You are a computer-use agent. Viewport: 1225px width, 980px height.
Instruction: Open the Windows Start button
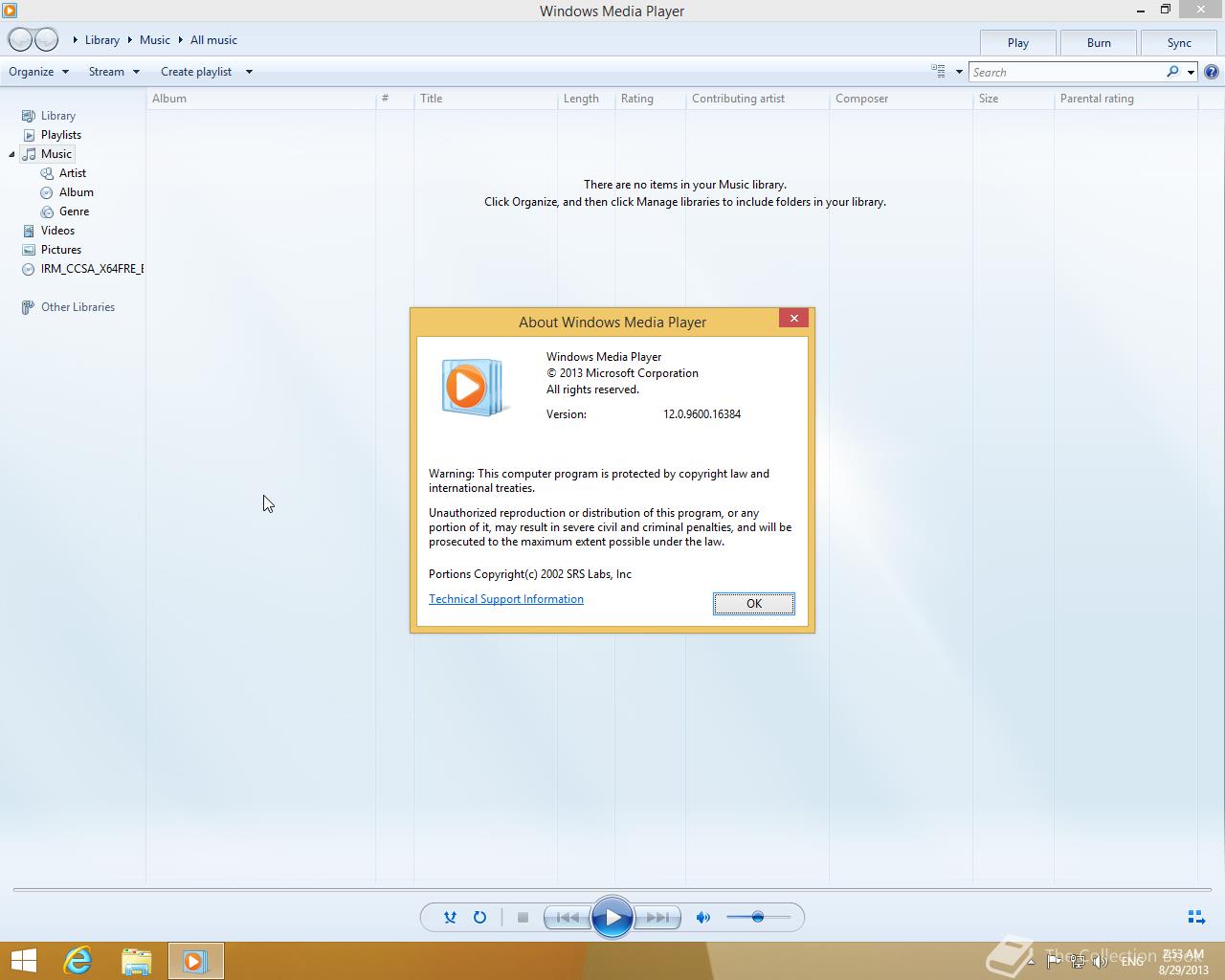(x=23, y=961)
